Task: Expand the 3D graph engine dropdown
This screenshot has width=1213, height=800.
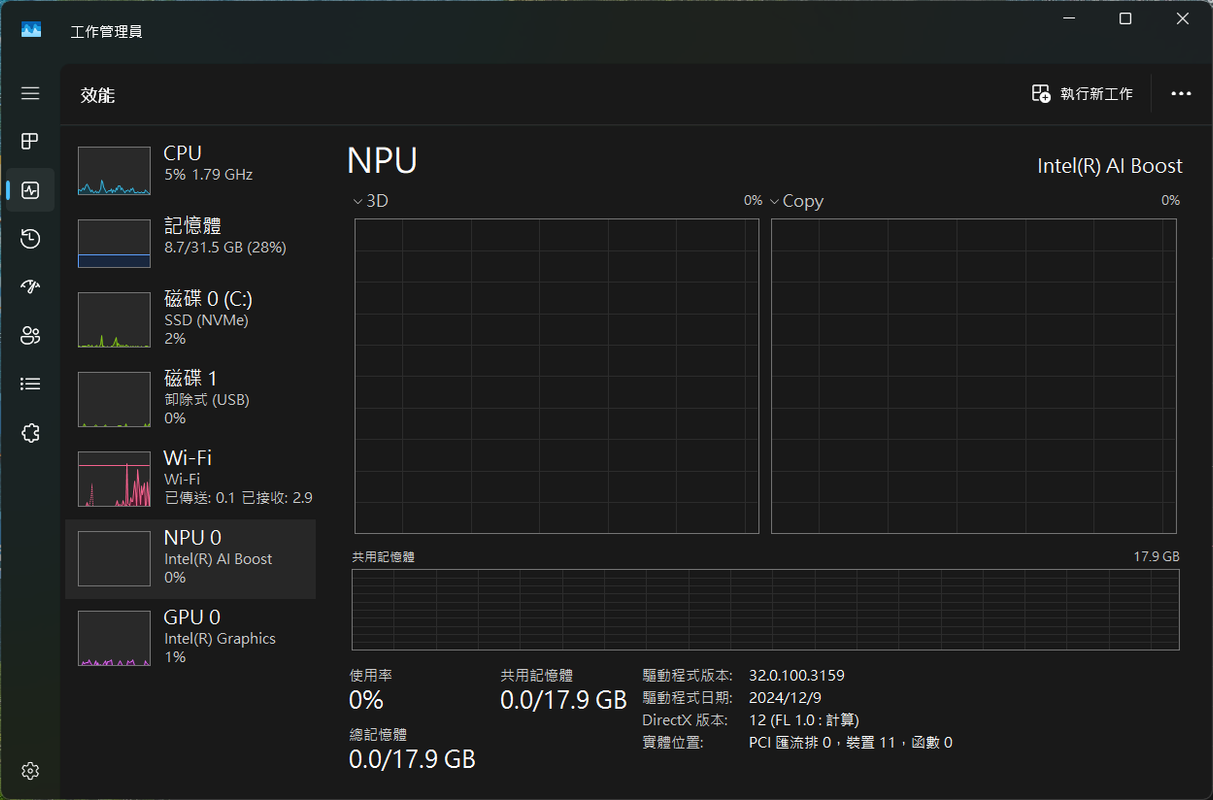Action: pyautogui.click(x=371, y=201)
